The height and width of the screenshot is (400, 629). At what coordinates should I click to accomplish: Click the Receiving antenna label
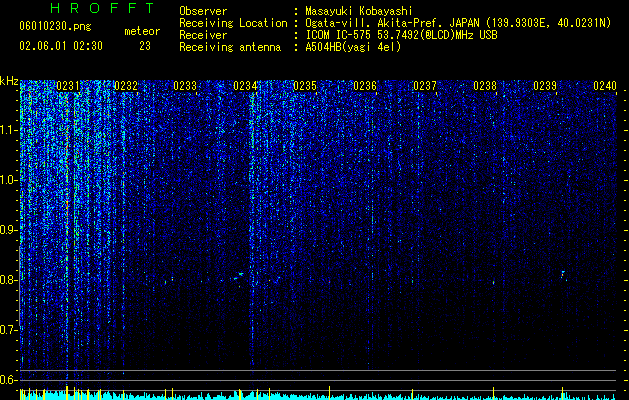(x=230, y=47)
